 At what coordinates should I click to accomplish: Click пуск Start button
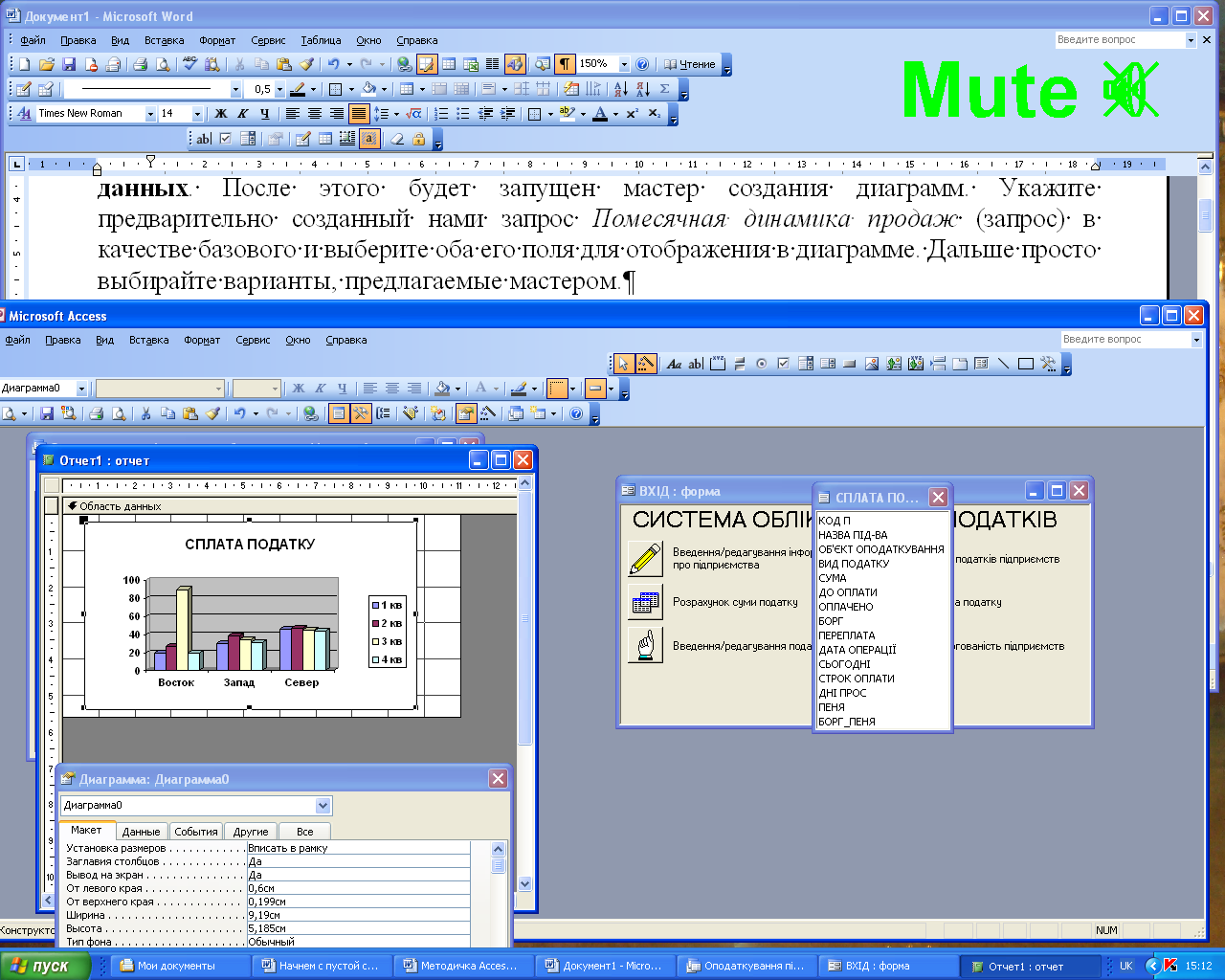pos(45,966)
